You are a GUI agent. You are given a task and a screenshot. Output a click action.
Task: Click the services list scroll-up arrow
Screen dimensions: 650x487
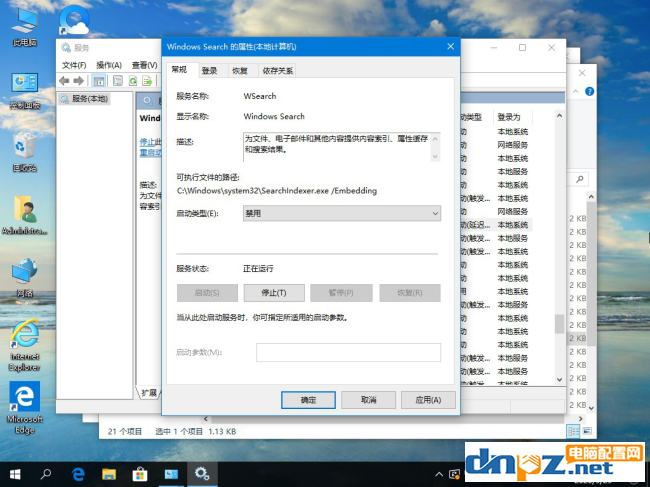559,116
